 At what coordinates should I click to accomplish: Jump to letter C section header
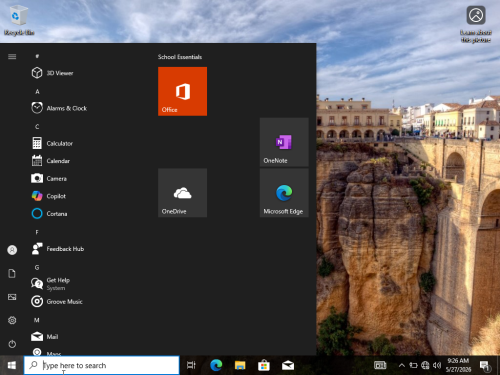coord(37,127)
